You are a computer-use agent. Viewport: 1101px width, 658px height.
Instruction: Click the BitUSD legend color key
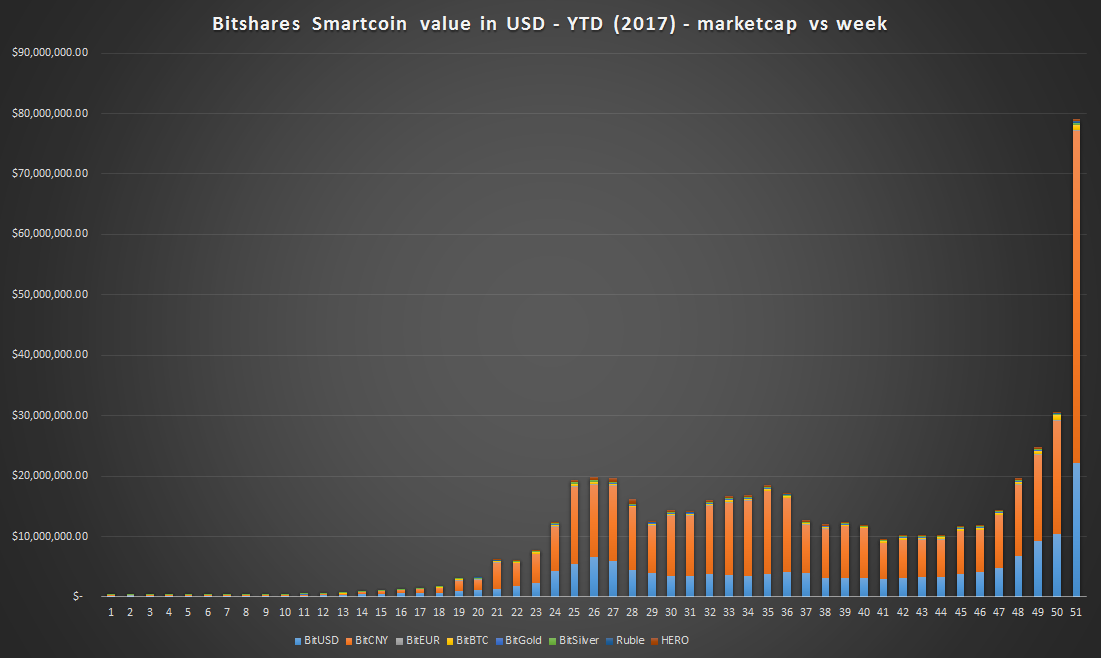click(298, 641)
